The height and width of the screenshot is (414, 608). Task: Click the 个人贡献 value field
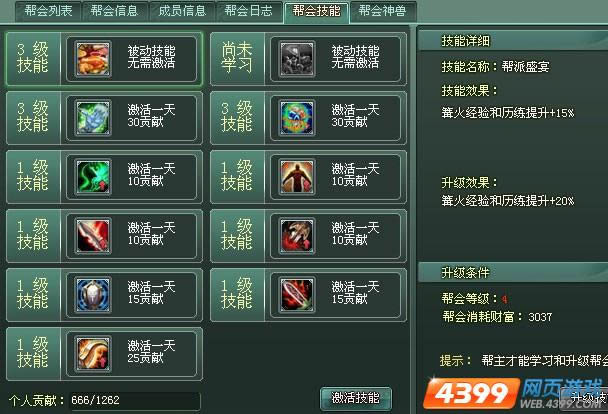pos(135,400)
